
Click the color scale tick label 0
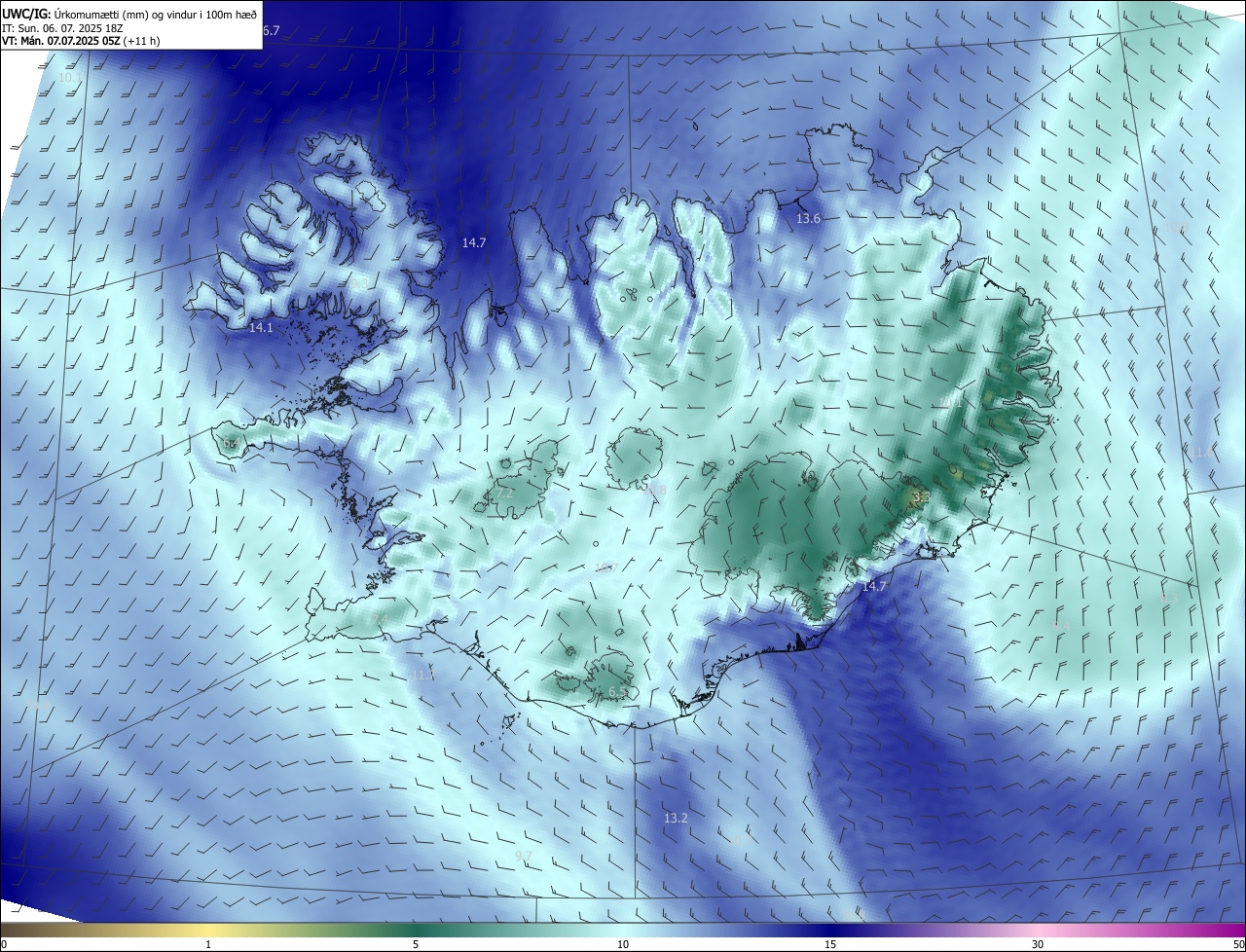[3, 944]
